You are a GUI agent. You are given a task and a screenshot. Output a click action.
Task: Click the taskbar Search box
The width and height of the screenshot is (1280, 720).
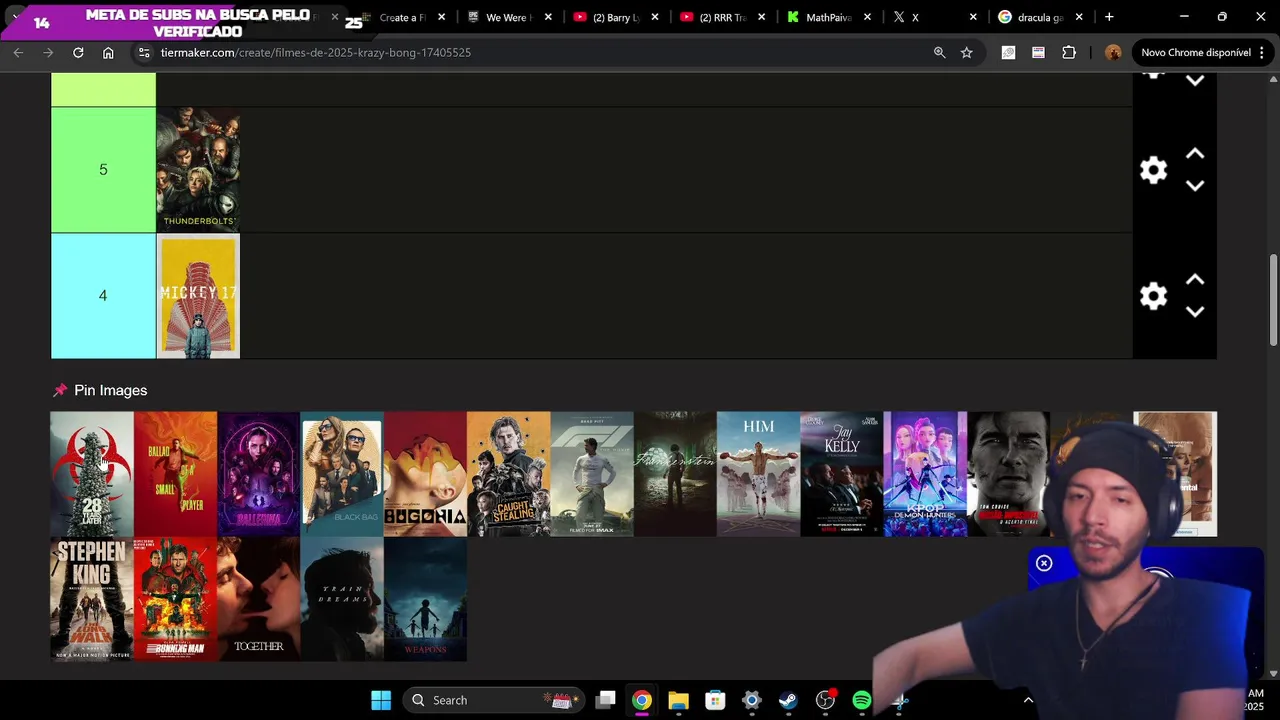(x=494, y=700)
